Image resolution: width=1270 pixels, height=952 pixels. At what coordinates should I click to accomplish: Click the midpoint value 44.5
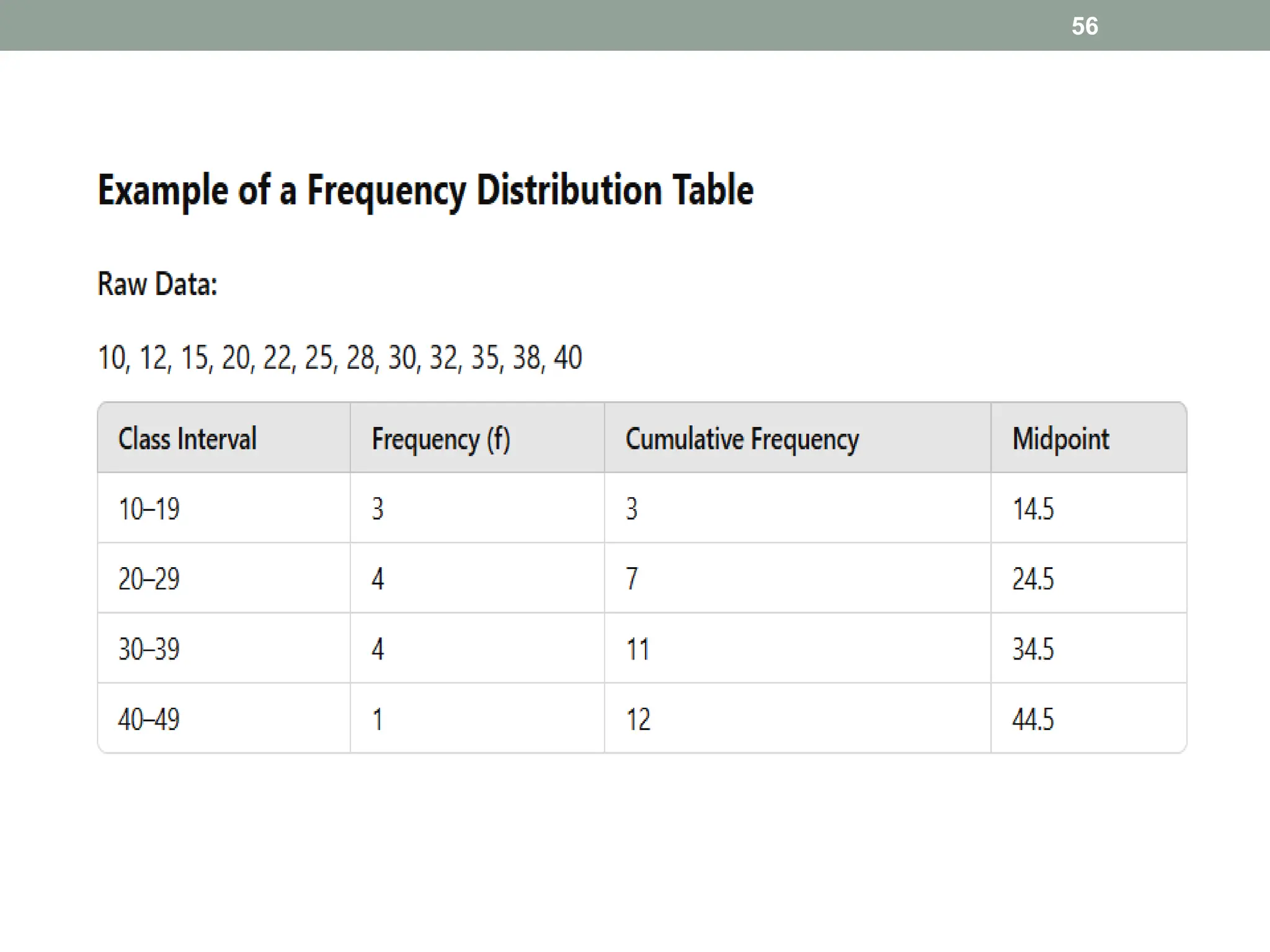click(1032, 719)
